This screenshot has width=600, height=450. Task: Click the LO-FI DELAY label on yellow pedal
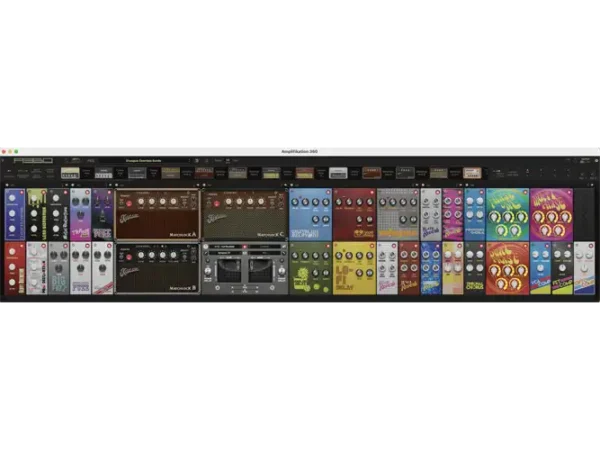click(x=346, y=277)
